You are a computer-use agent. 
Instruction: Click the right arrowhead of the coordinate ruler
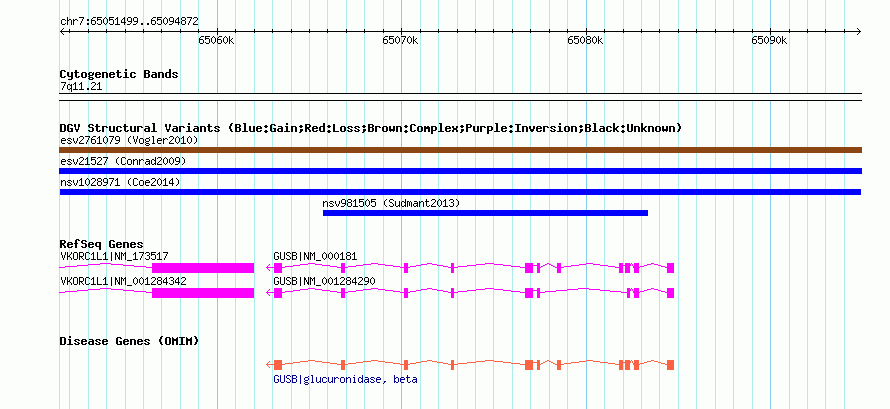pos(858,32)
